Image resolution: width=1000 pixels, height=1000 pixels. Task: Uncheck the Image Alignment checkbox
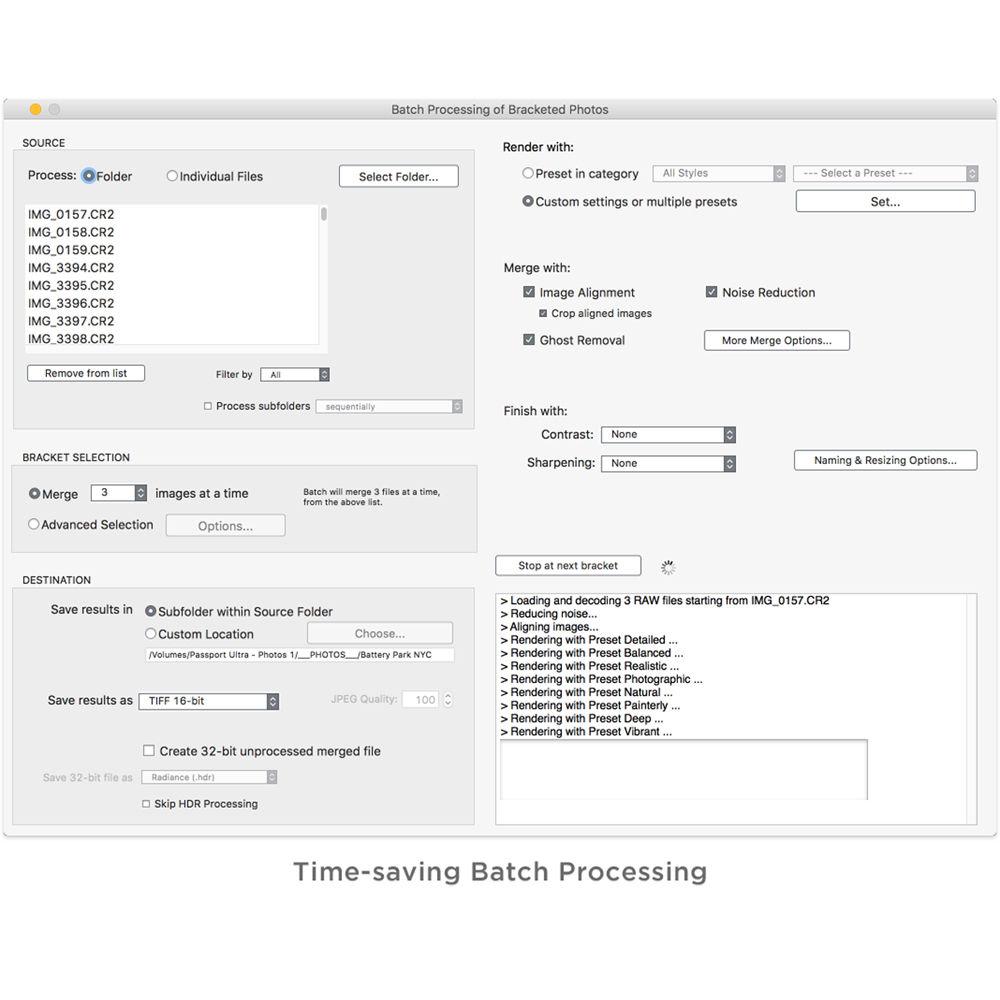(529, 293)
